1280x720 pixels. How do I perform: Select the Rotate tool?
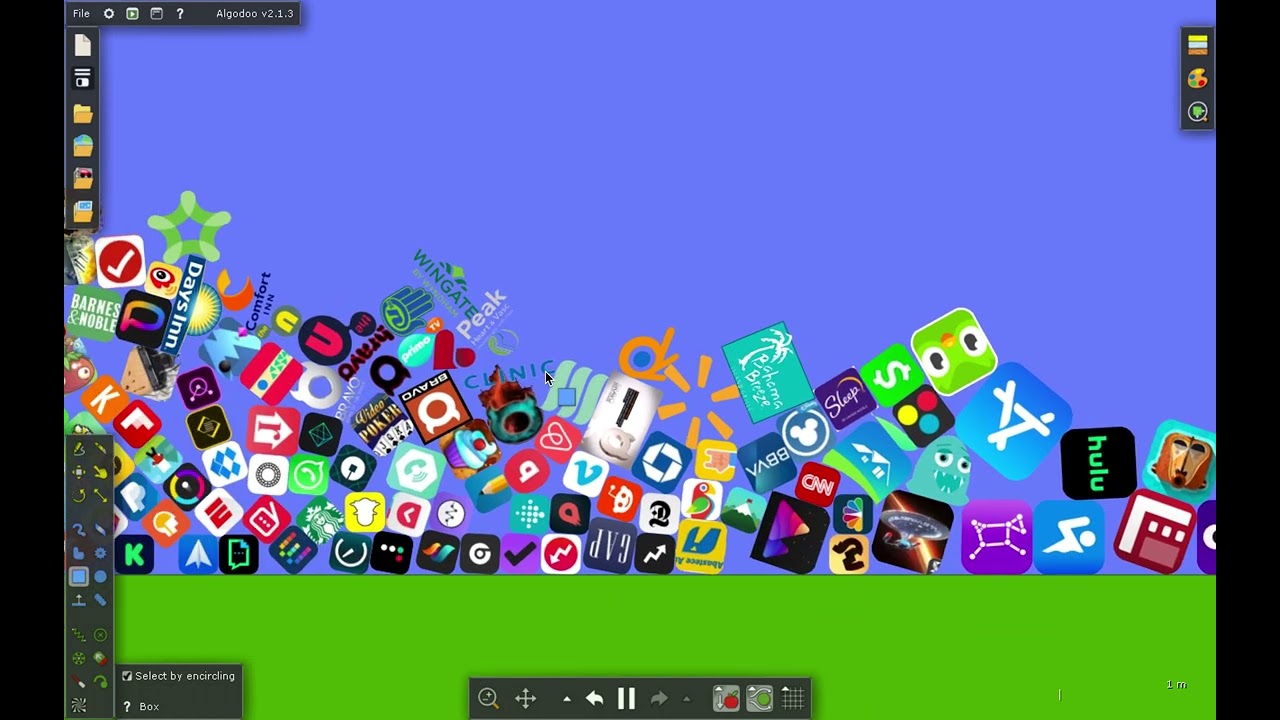(x=79, y=495)
